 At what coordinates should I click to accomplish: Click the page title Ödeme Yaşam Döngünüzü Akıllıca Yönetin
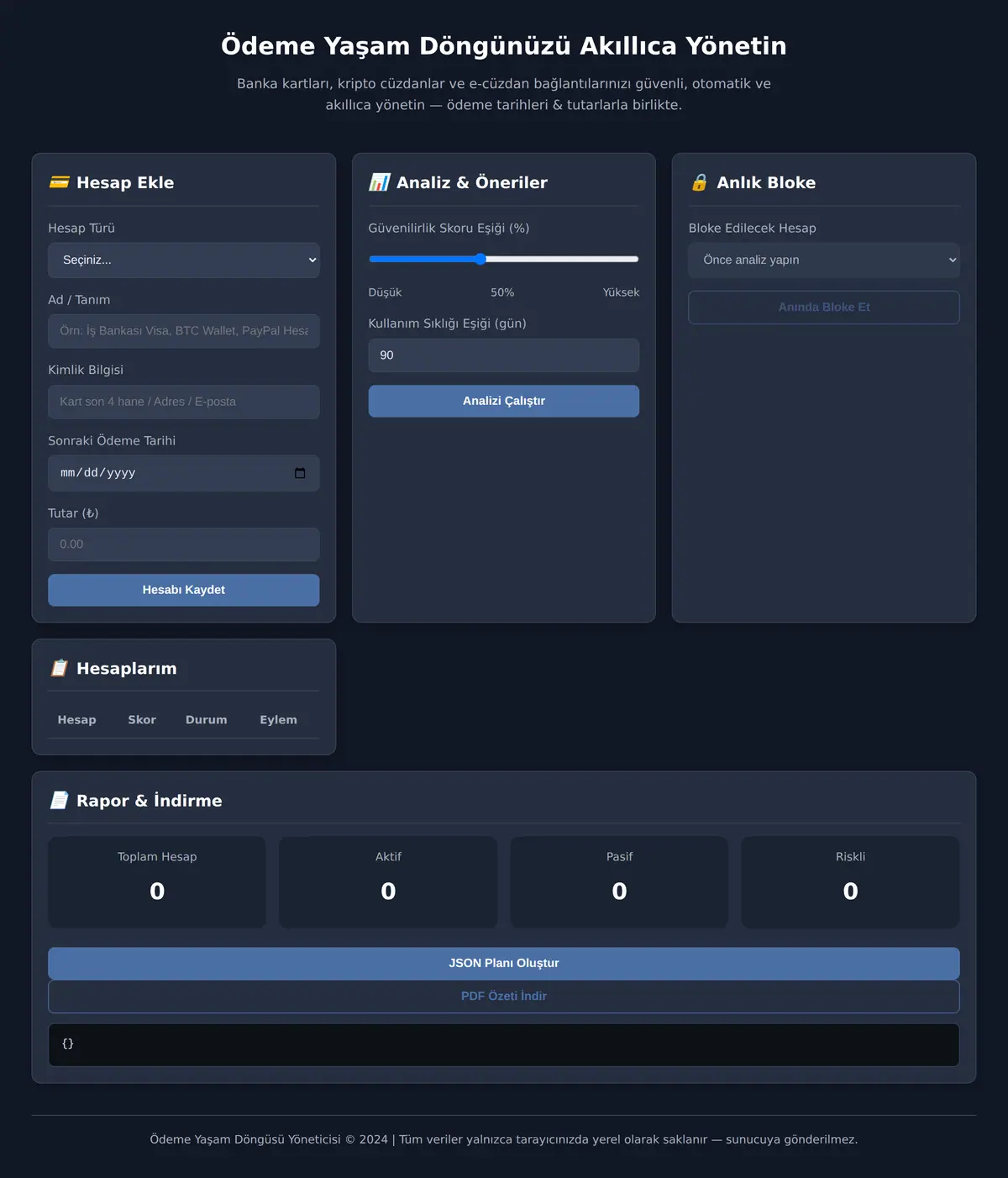tap(504, 45)
